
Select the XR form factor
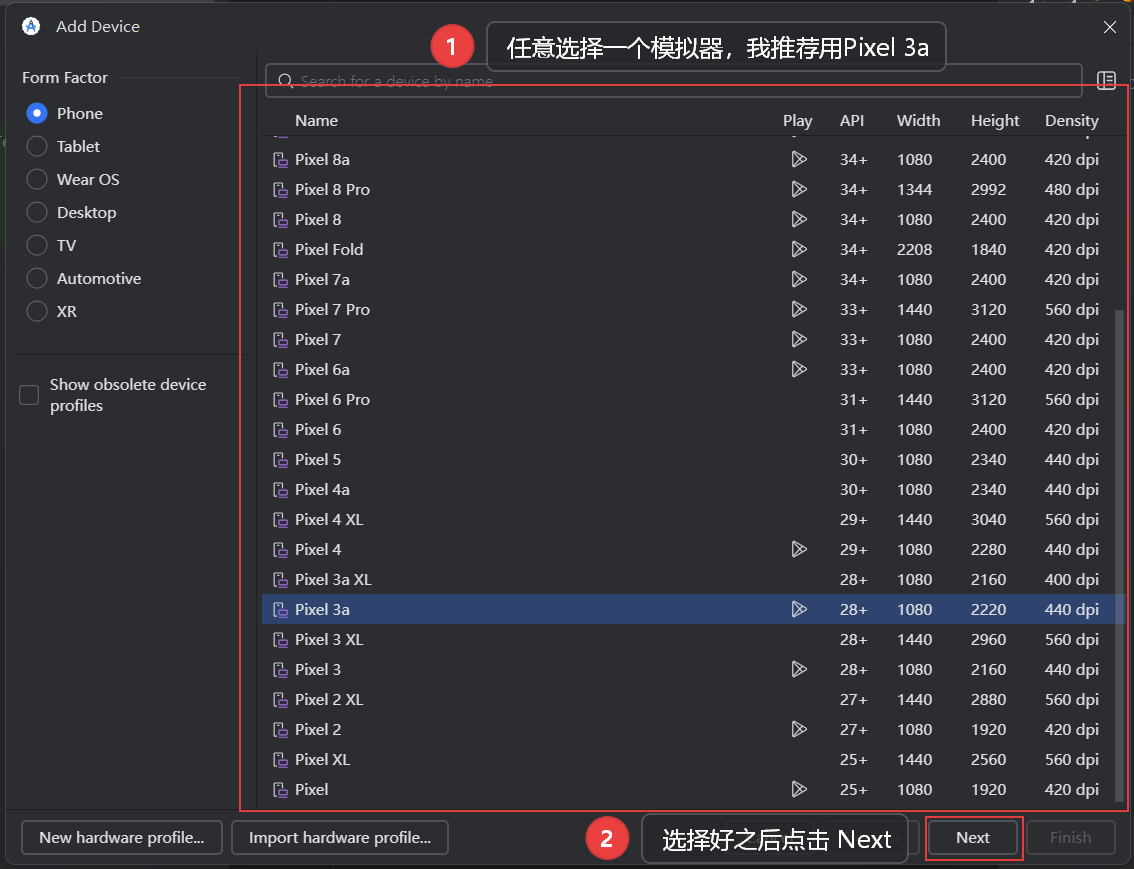[37, 312]
